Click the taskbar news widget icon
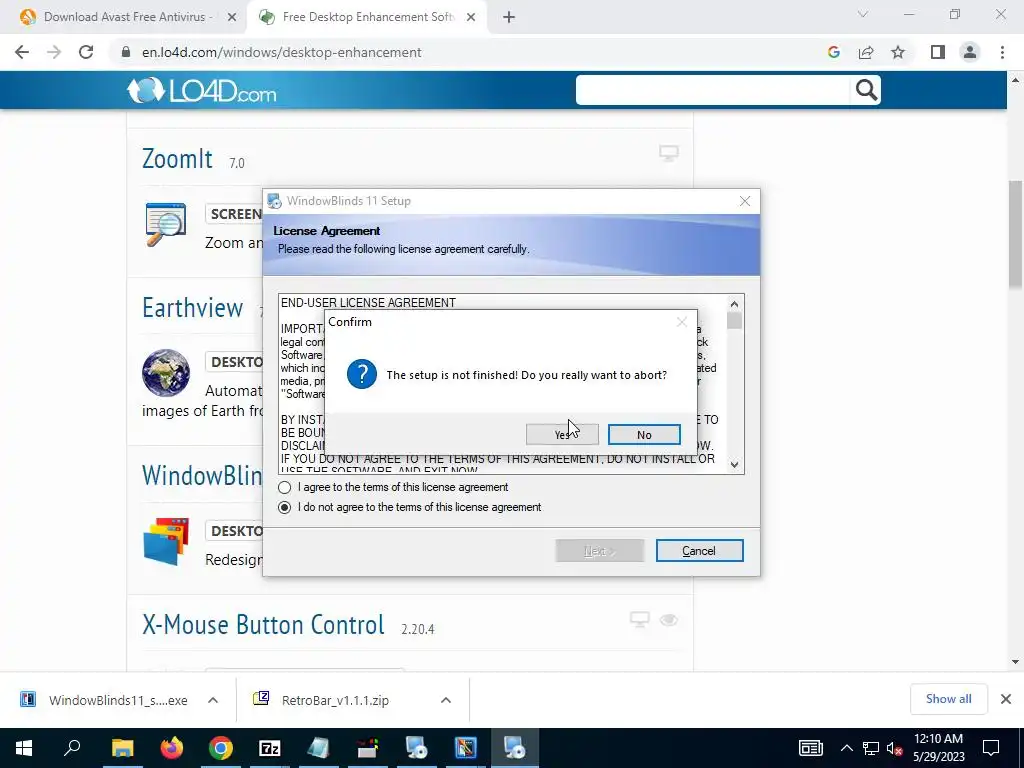The width and height of the screenshot is (1024, 768). tap(810, 748)
